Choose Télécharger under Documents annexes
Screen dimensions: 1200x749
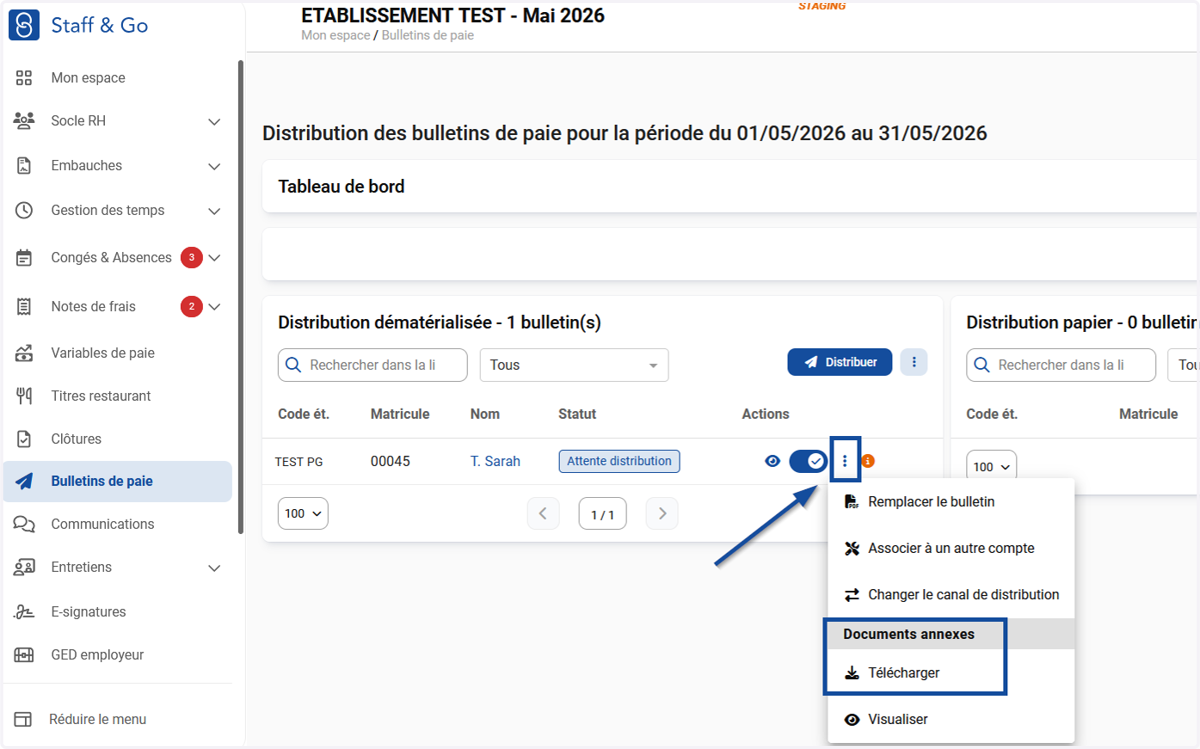tap(951, 673)
